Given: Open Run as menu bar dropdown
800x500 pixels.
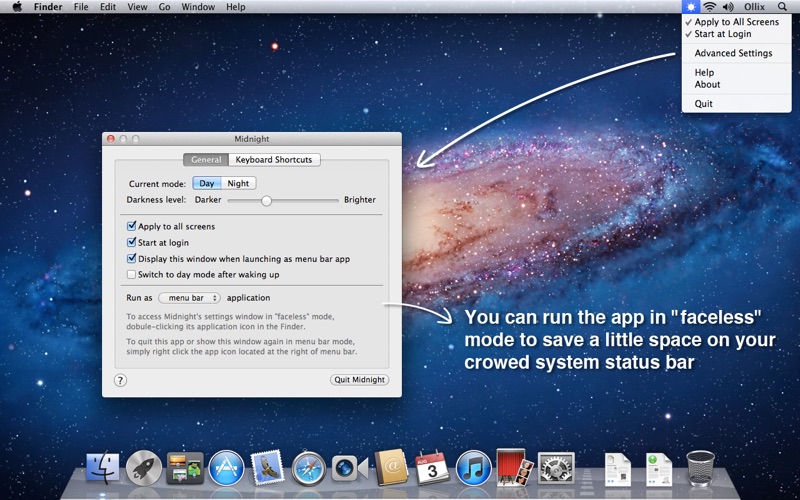Looking at the screenshot, I should (x=189, y=298).
